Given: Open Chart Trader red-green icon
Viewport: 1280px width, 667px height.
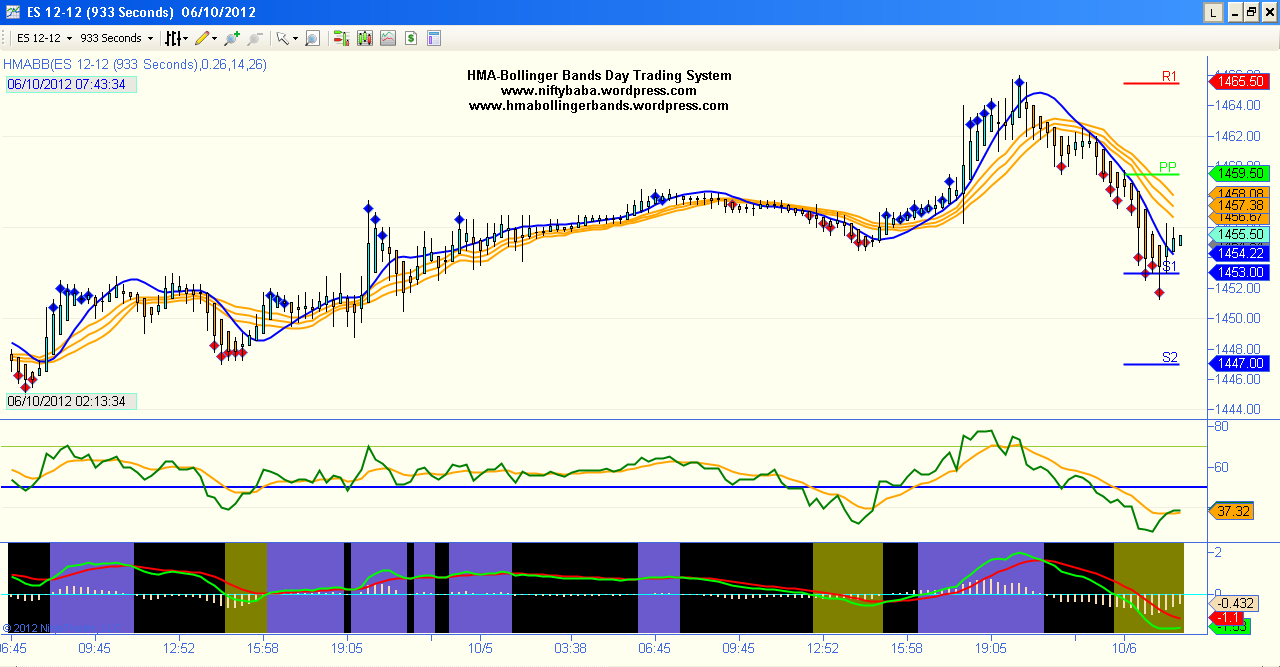Looking at the screenshot, I should click(x=341, y=38).
